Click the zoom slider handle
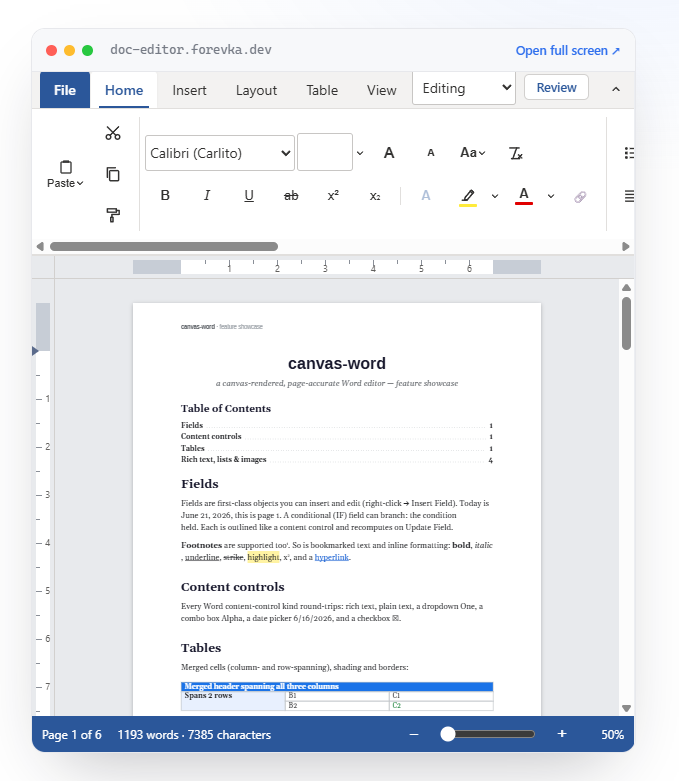Viewport: 679px width, 781px height. tap(448, 734)
